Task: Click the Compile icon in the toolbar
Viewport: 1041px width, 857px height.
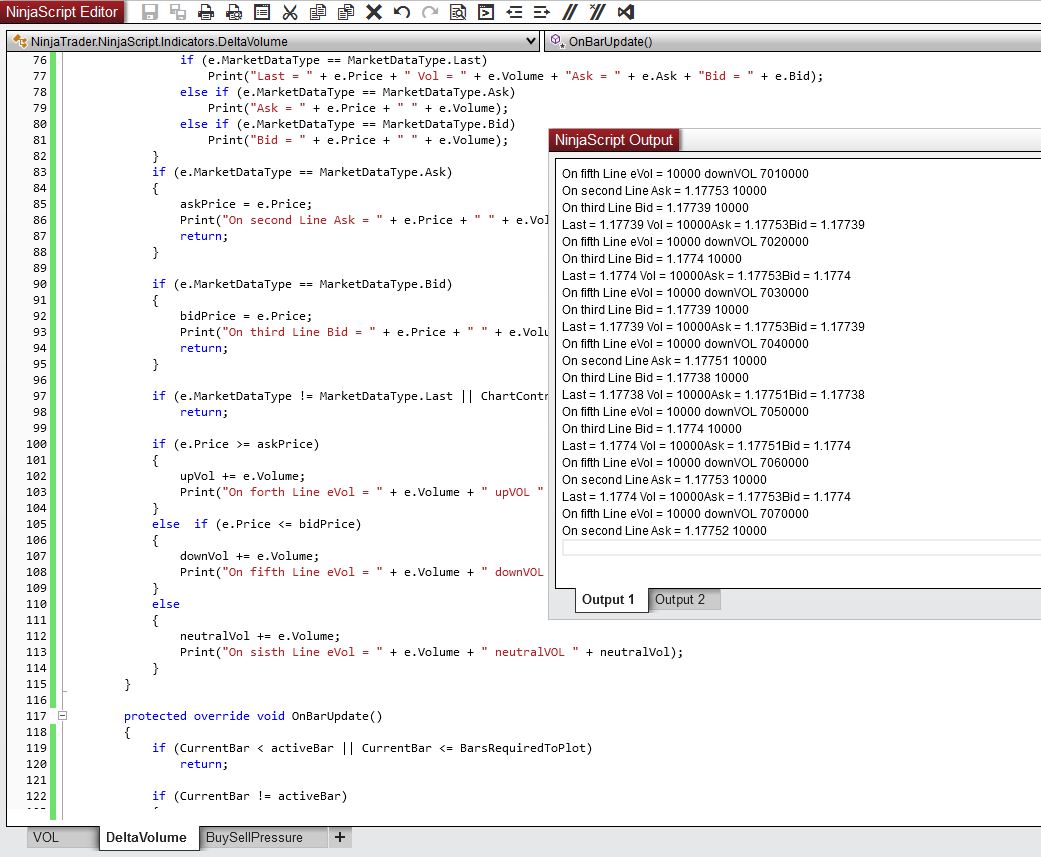Action: coord(486,13)
